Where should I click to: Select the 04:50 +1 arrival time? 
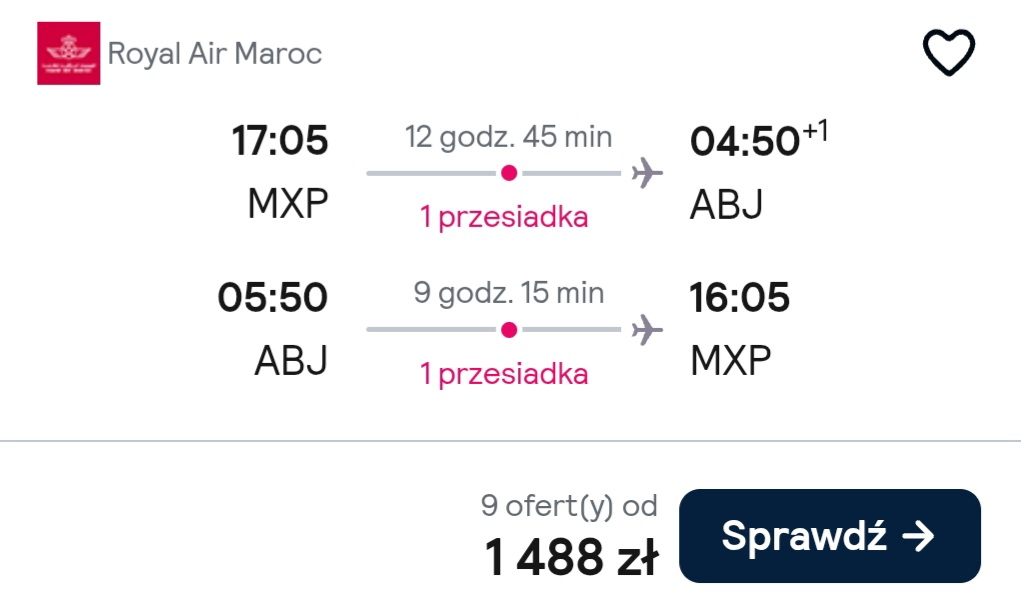pos(759,139)
